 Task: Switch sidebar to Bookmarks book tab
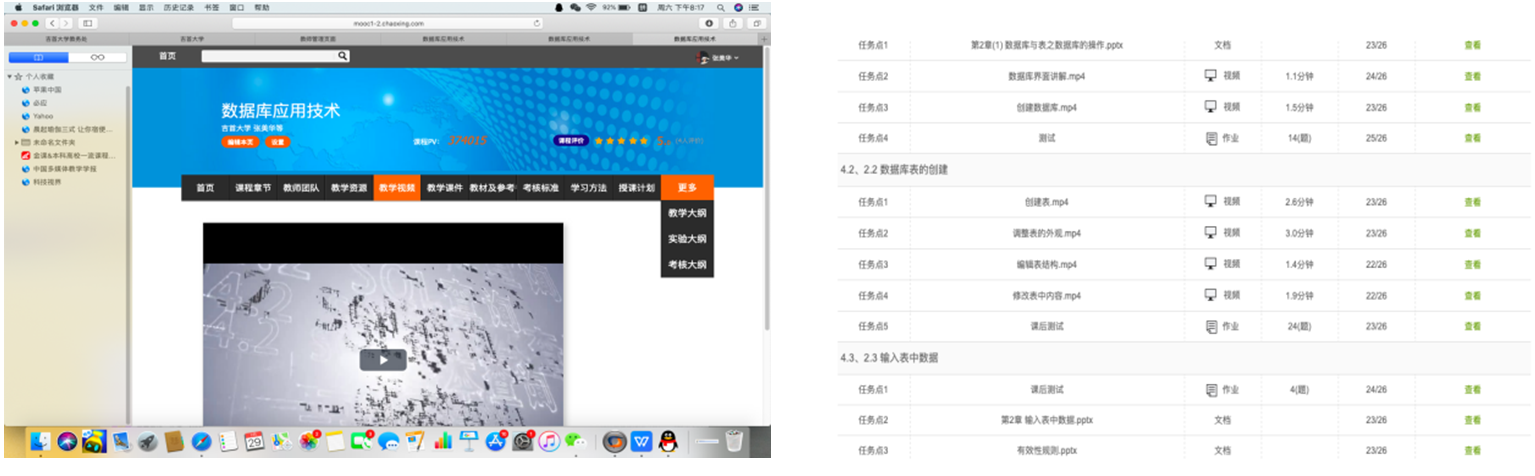tap(37, 57)
